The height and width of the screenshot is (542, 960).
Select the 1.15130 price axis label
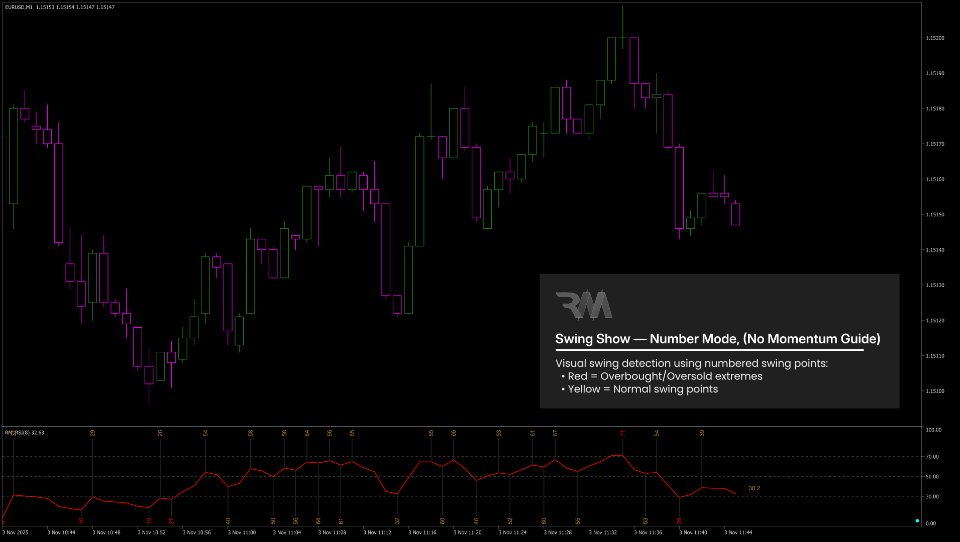click(x=935, y=285)
